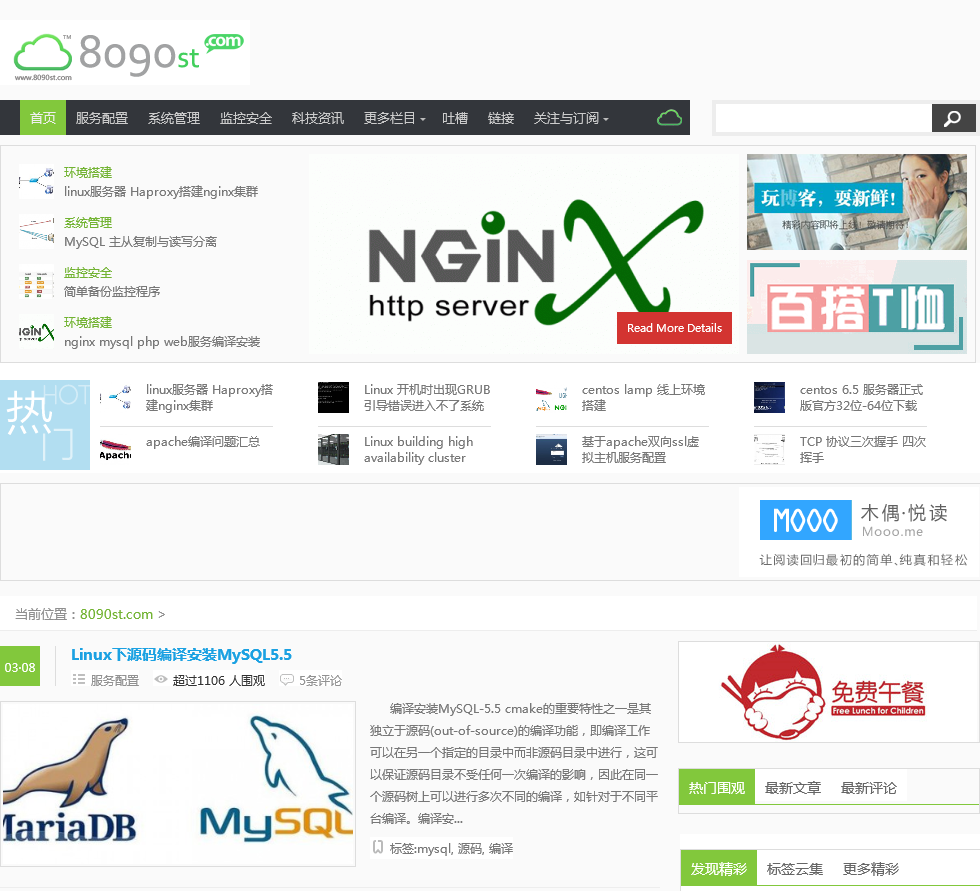
Task: Open TCP 协议三次握手 四次挥手 article
Action: tap(862, 449)
